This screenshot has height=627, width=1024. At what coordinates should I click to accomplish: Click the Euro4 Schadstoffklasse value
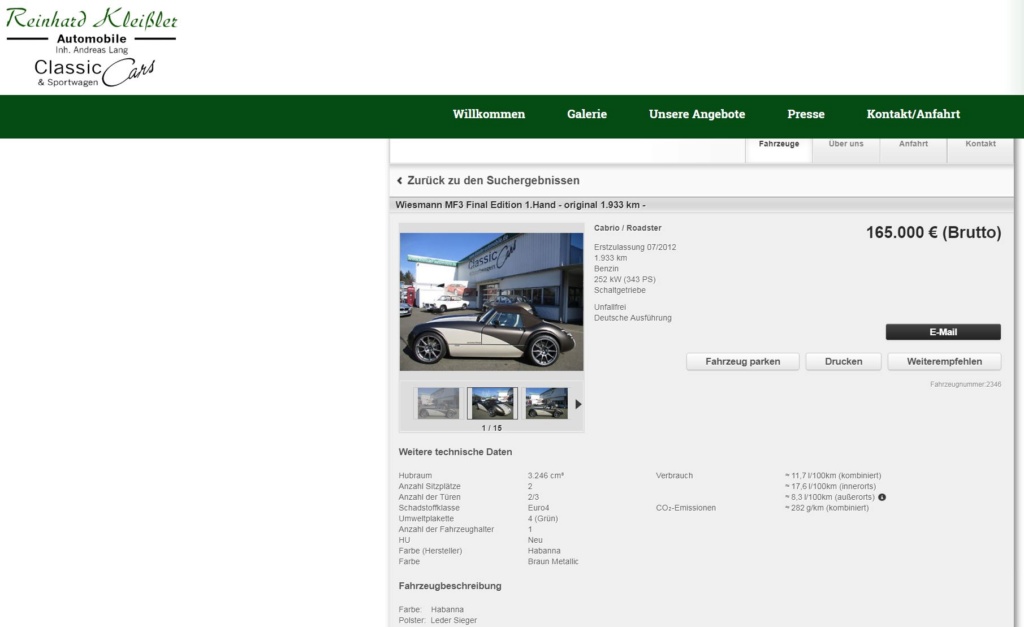tap(538, 507)
